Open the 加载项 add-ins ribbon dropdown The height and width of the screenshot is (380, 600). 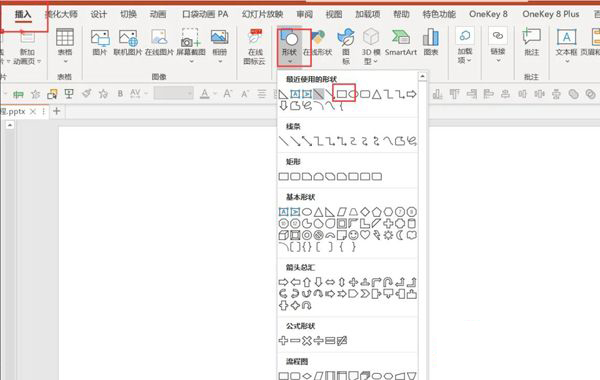pyautogui.click(x=465, y=46)
